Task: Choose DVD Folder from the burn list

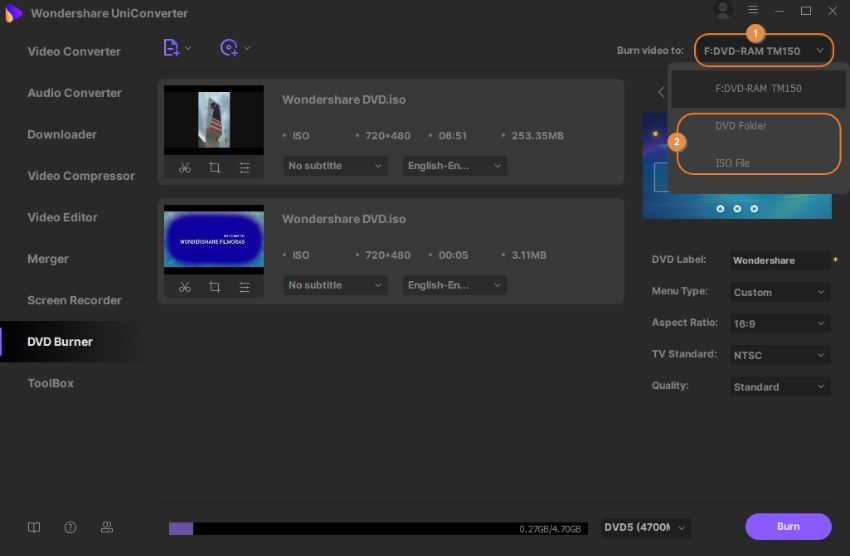Action: [740, 126]
